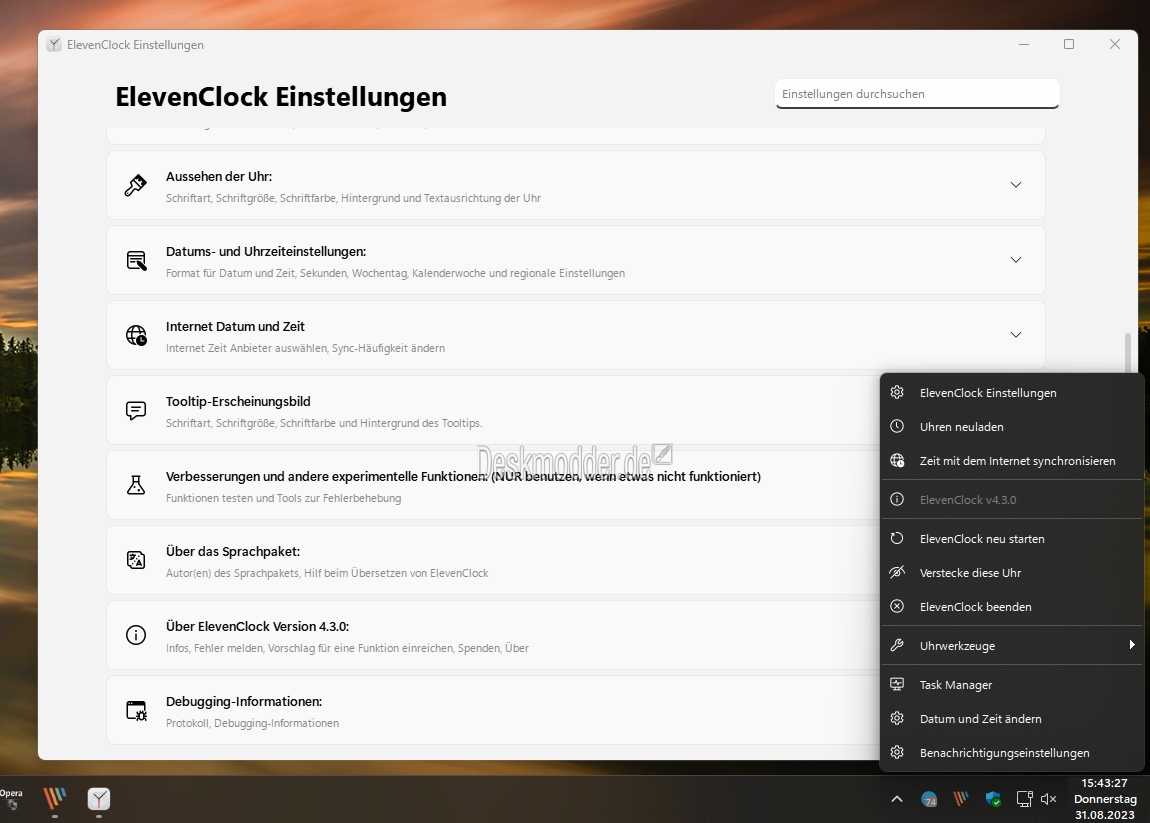Click the gear icon beside Datum und Zeit ändern
This screenshot has height=823, width=1150.
coord(897,718)
